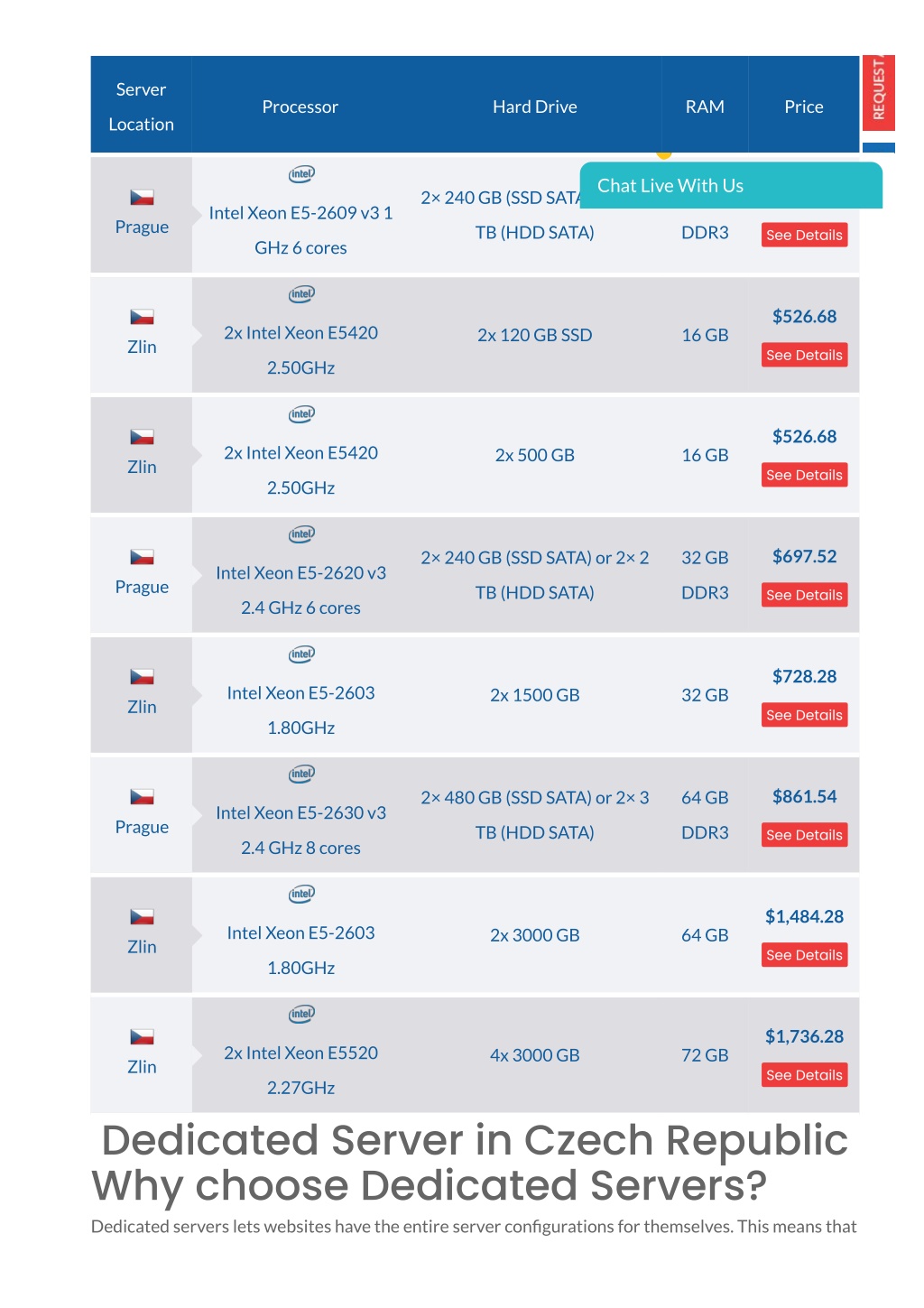See Details for the $728.28 Zlin server
Screen dimensions: 924x1308
tap(804, 715)
